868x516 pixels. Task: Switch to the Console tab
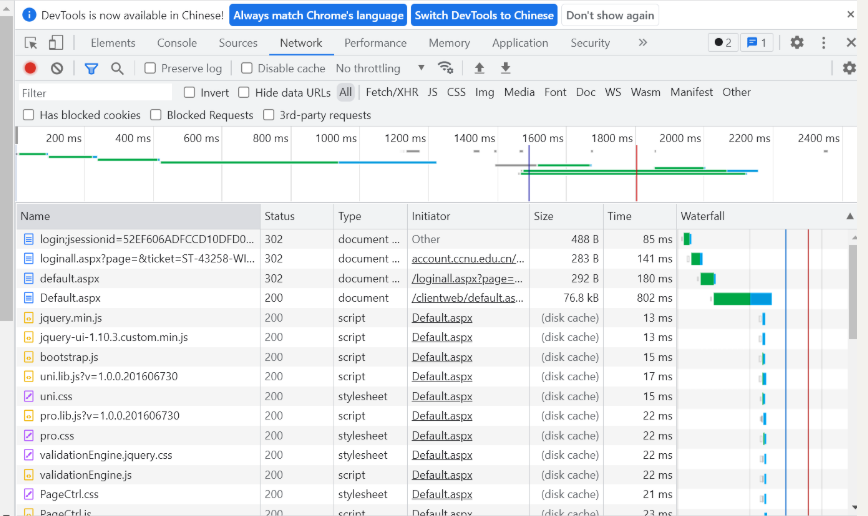(177, 43)
